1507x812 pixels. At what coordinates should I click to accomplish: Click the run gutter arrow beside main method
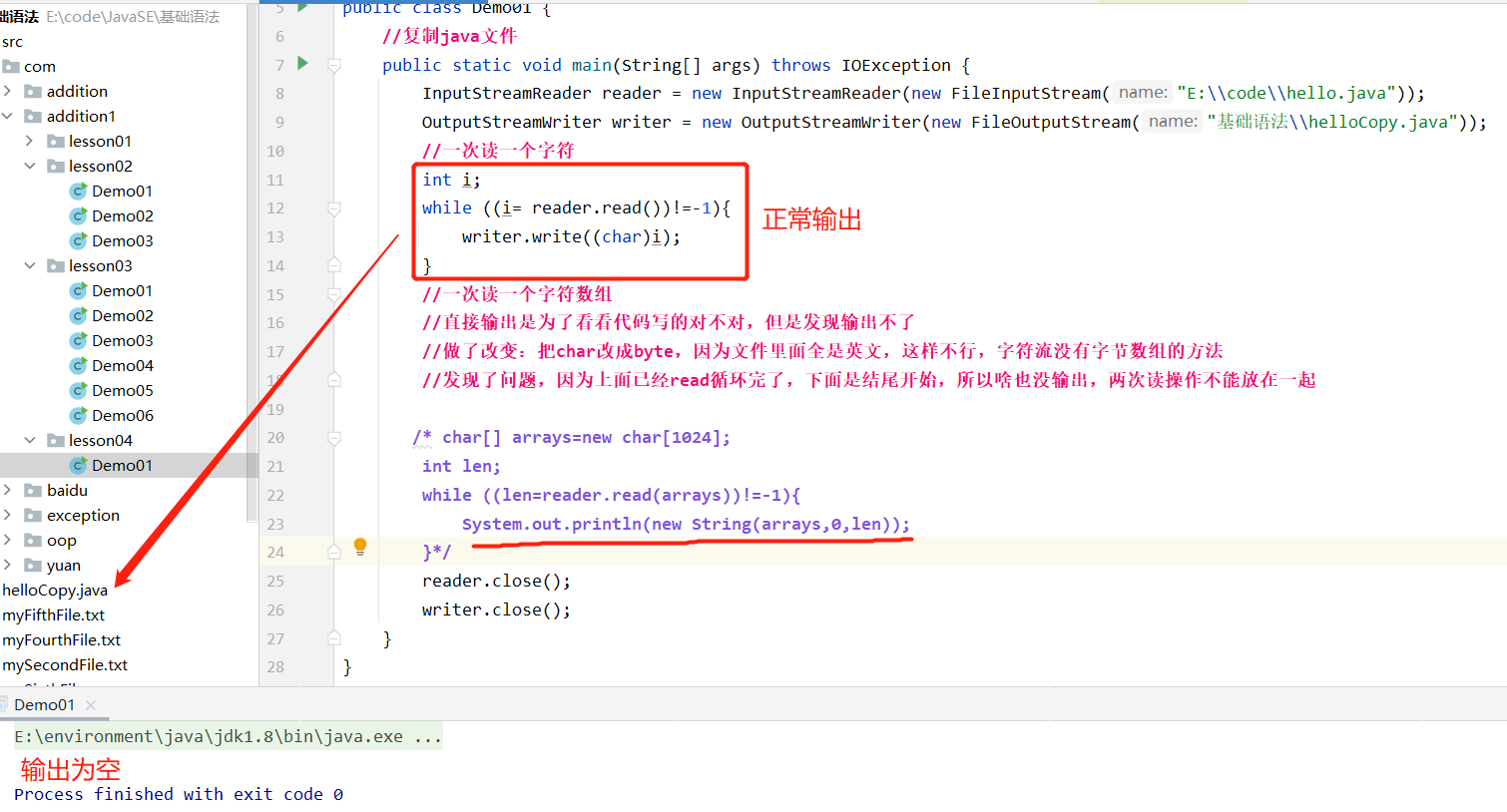(303, 64)
